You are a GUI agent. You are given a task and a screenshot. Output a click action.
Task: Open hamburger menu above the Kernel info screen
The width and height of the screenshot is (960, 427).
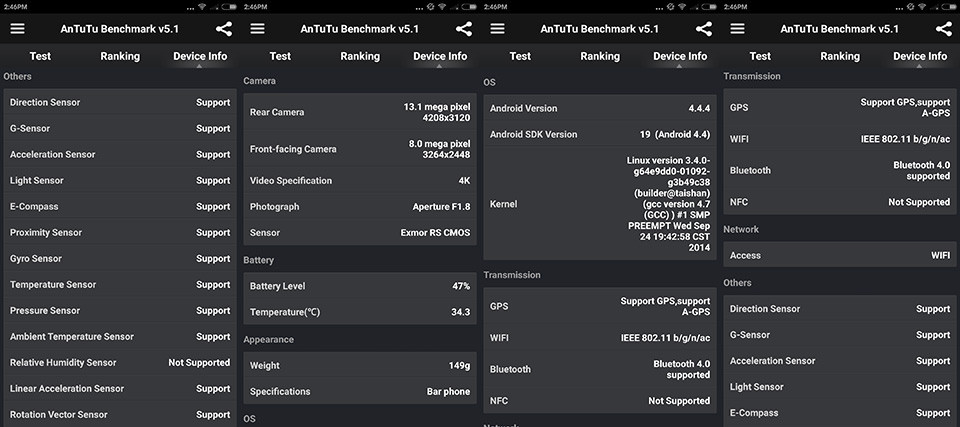coord(497,29)
